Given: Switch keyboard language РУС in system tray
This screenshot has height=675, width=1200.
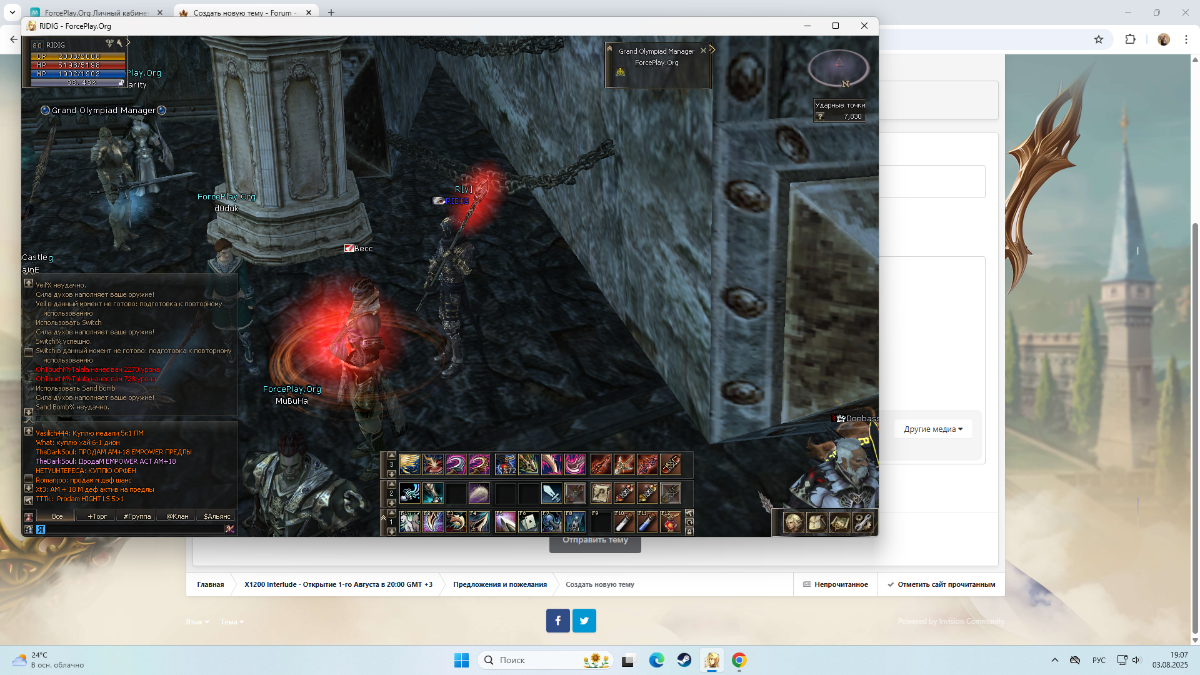Looking at the screenshot, I should [1099, 660].
